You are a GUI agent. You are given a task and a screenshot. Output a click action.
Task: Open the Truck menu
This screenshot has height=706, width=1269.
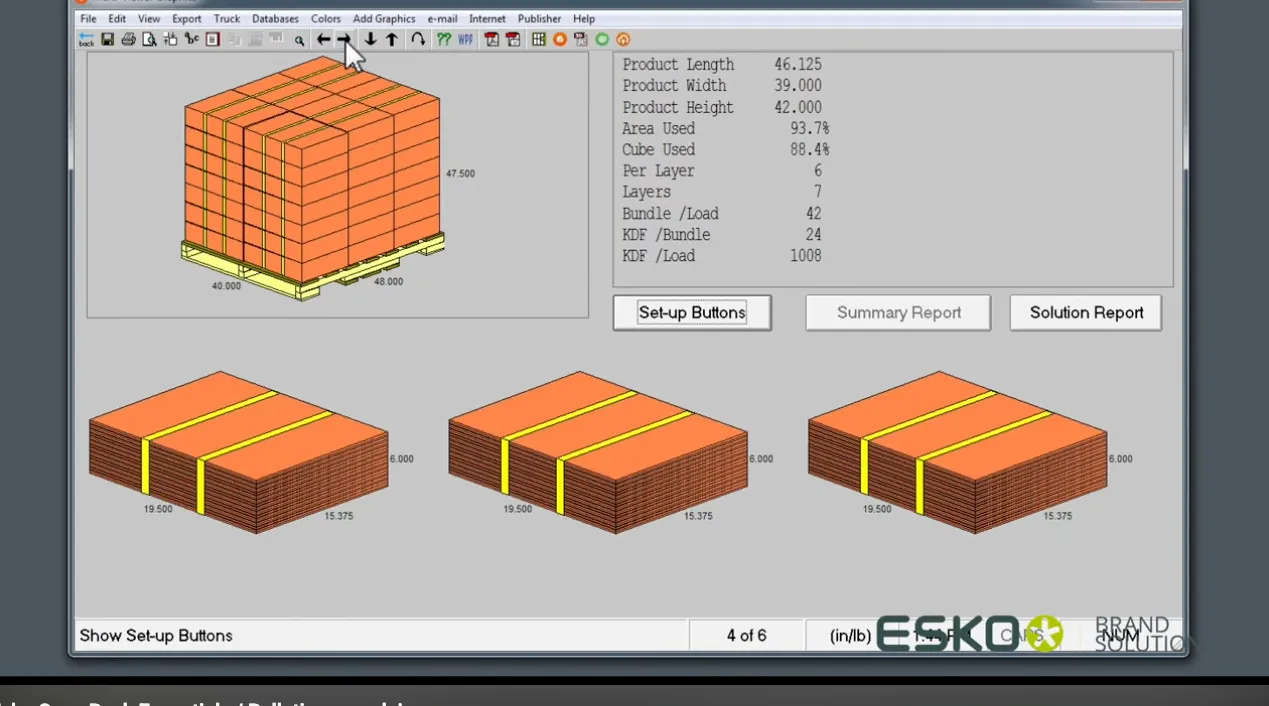point(227,19)
